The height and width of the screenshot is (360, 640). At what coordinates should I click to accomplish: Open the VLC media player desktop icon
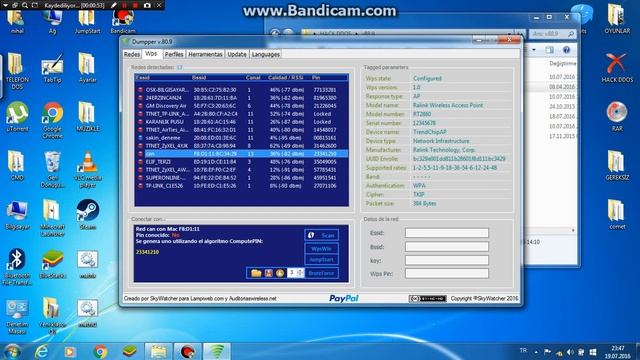[x=88, y=169]
